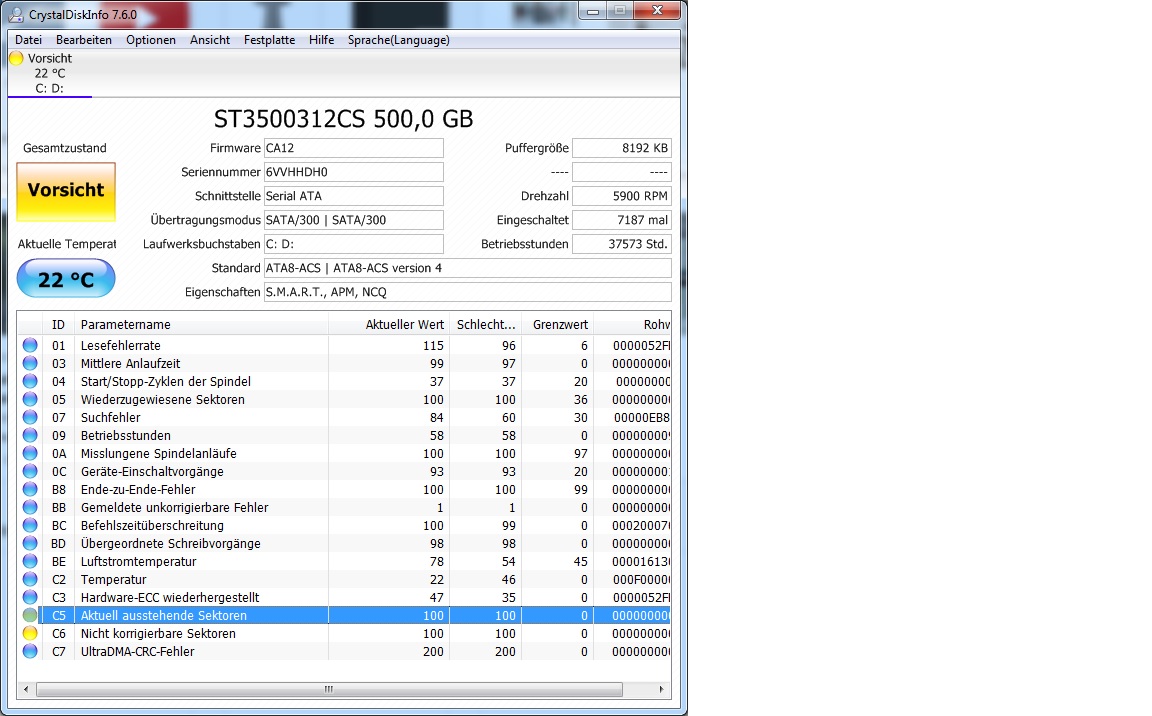Click the status dot beside Suchfehler
The width and height of the screenshot is (1152, 716).
click(30, 417)
